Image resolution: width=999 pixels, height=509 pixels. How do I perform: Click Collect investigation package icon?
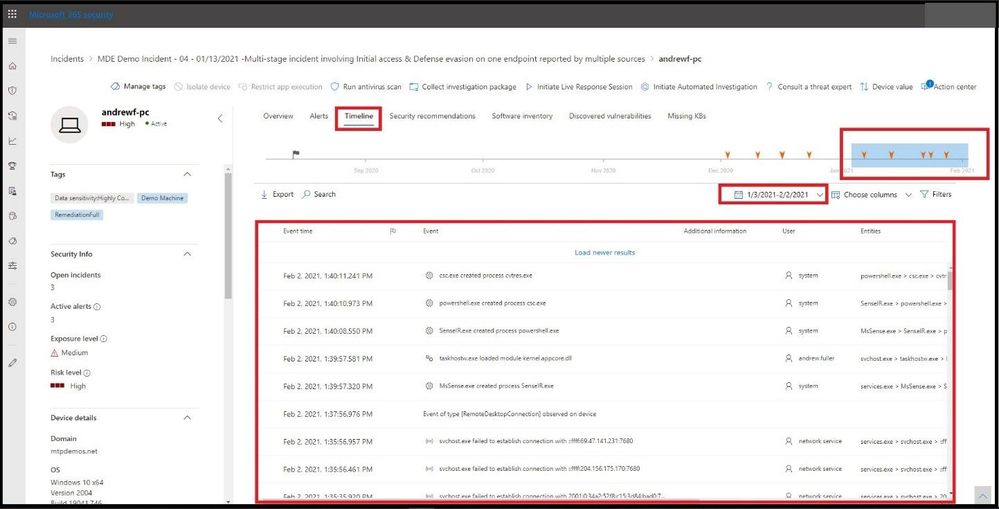click(x=414, y=87)
